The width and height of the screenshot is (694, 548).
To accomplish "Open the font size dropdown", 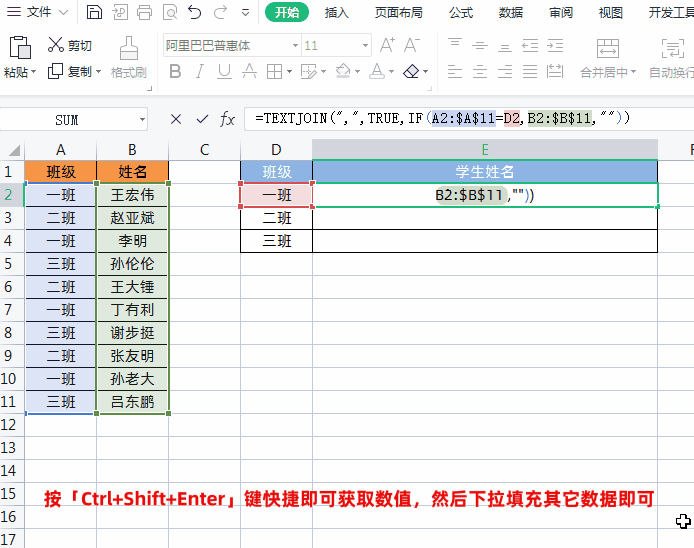I will 365,46.
